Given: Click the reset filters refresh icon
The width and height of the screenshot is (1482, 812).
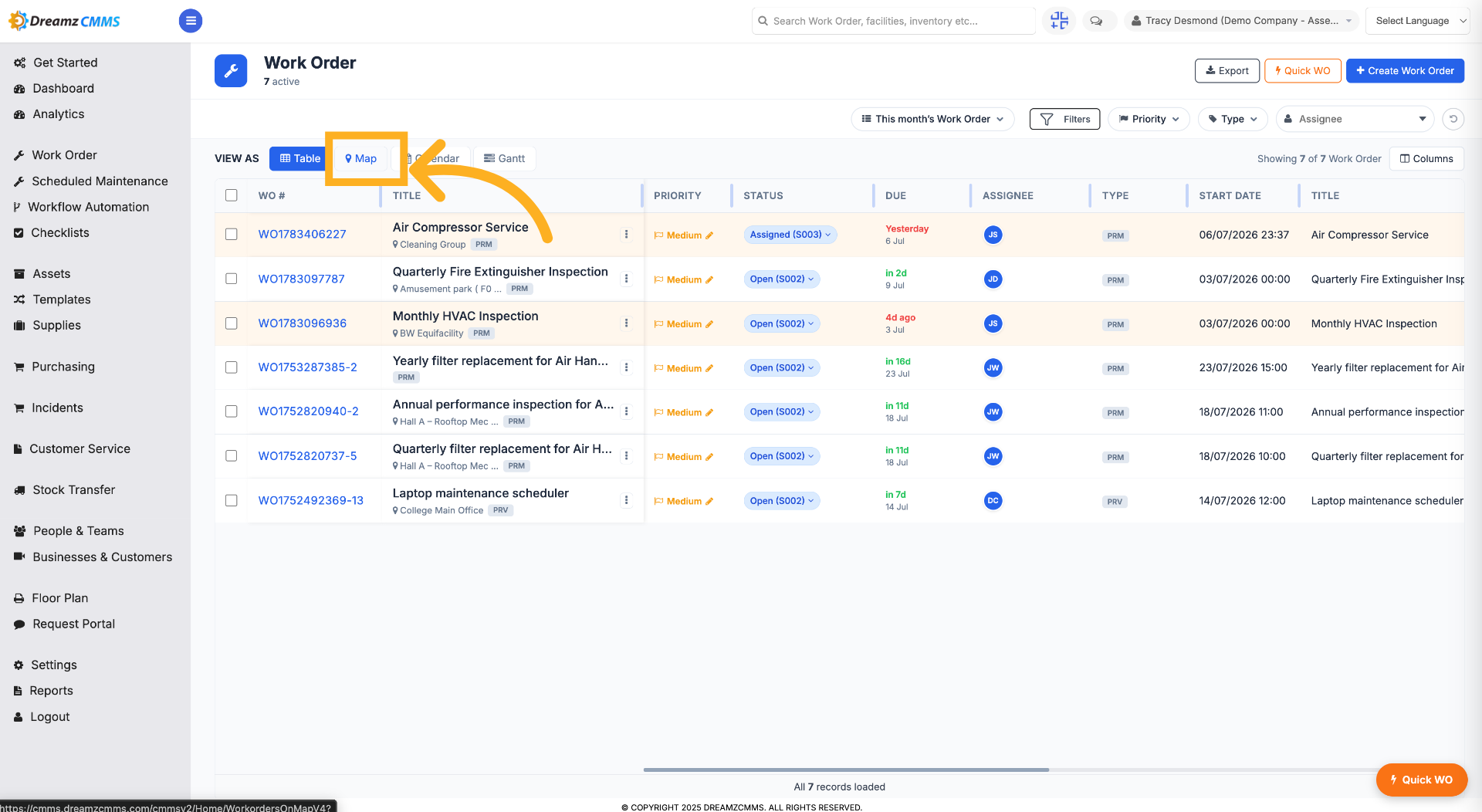Looking at the screenshot, I should (x=1453, y=119).
